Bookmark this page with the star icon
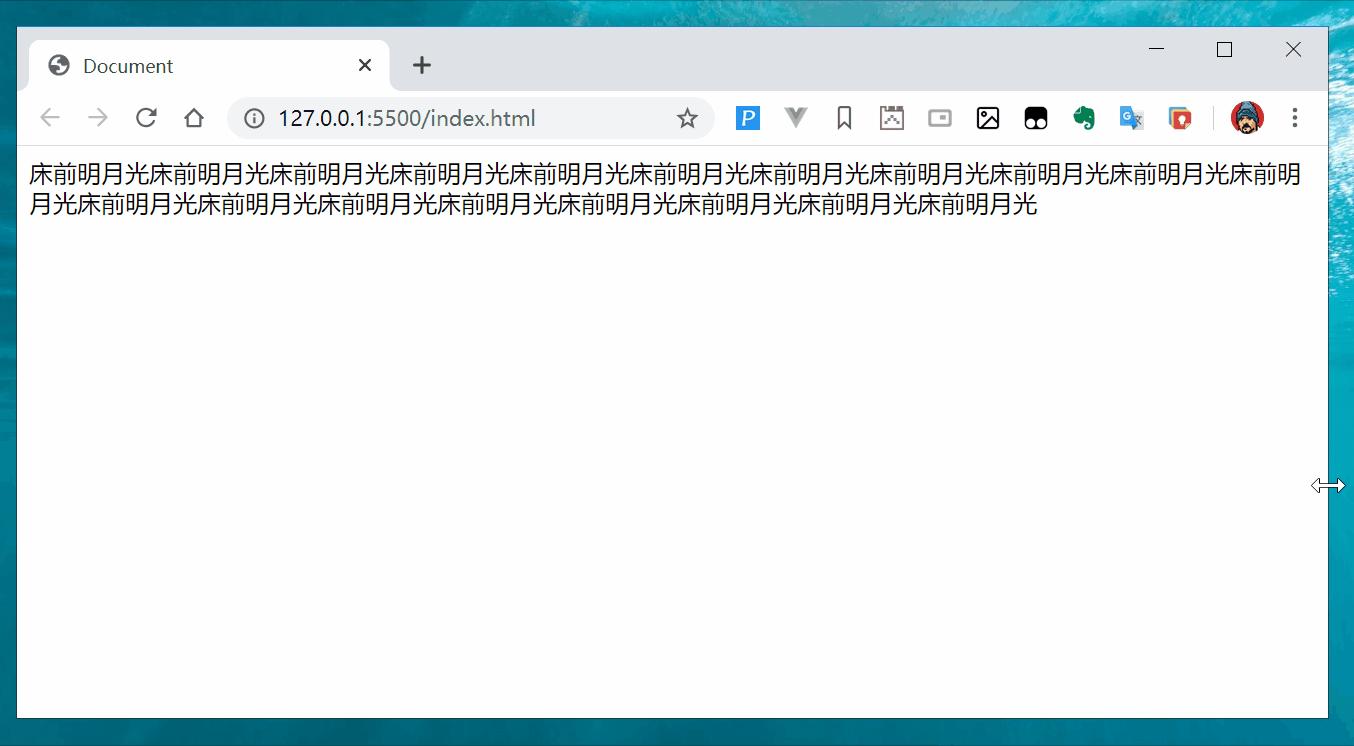1354x746 pixels. [687, 117]
